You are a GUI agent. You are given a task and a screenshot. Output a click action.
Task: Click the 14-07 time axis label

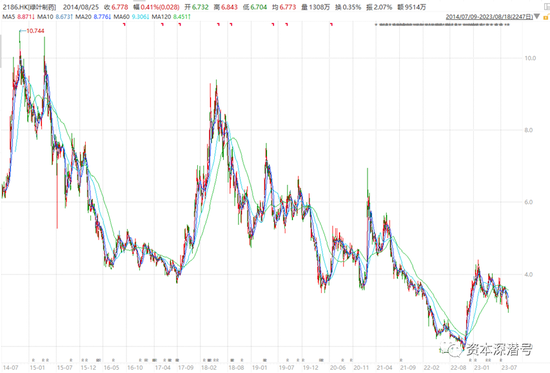10,367
